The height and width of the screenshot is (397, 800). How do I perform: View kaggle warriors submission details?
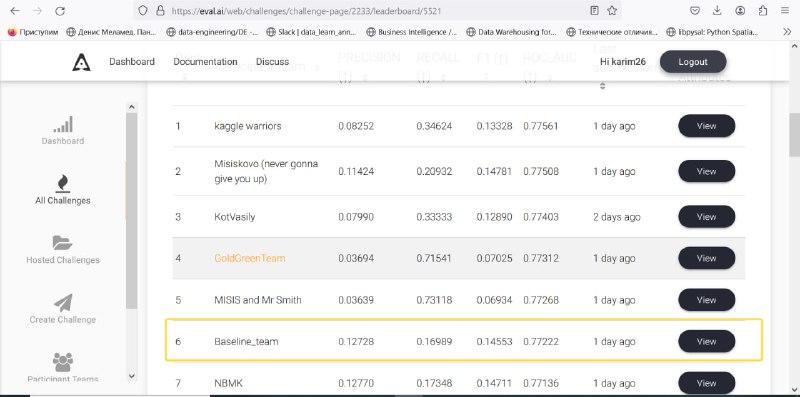[x=707, y=126]
